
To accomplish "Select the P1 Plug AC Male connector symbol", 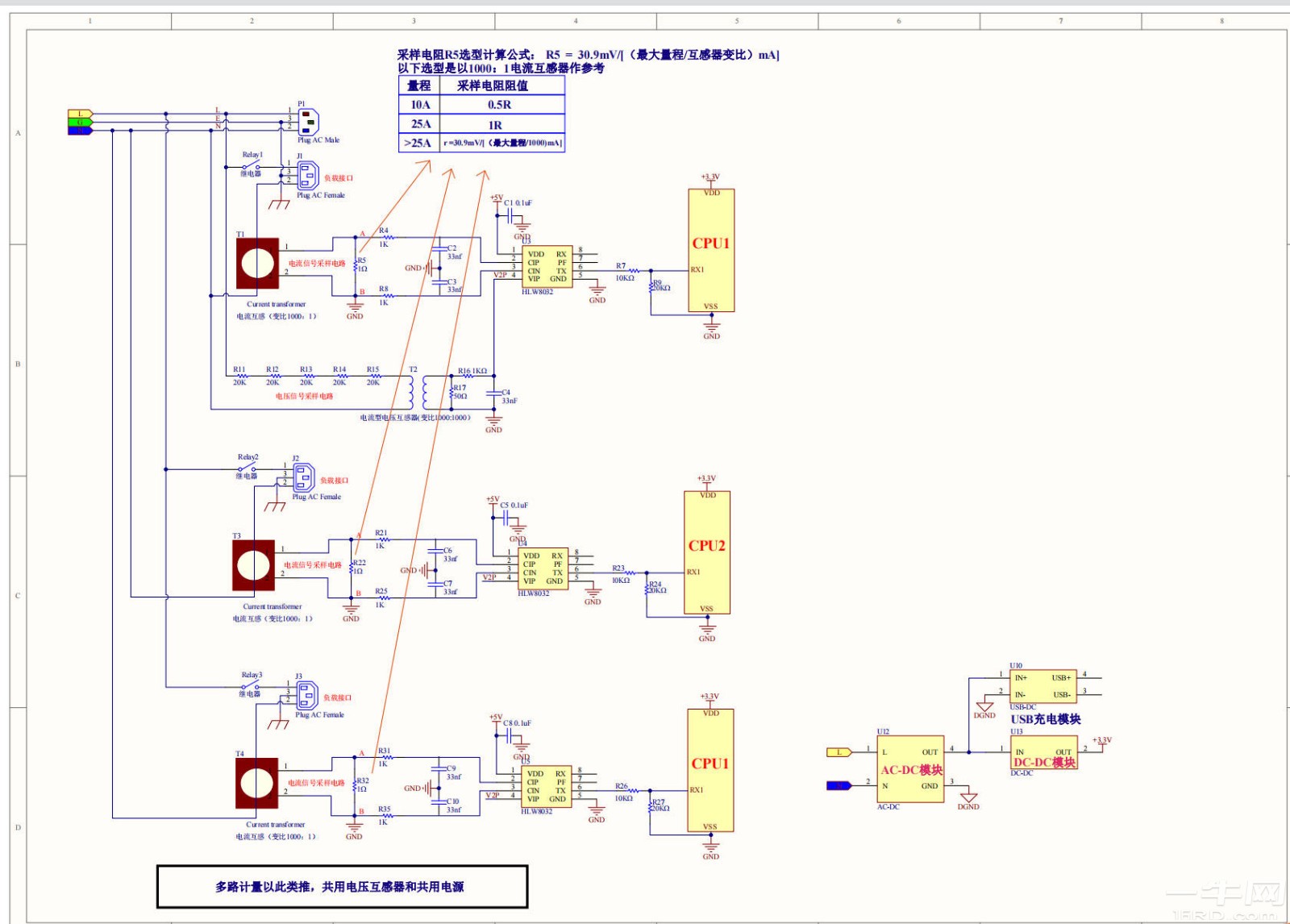I will (309, 122).
